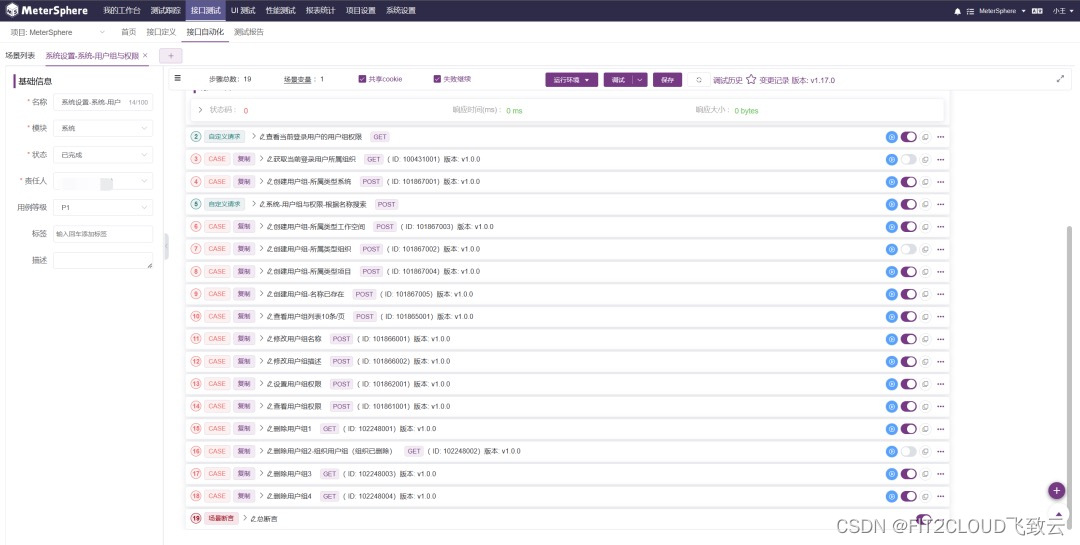
Task: Open the notification bell
Action: 957,11
